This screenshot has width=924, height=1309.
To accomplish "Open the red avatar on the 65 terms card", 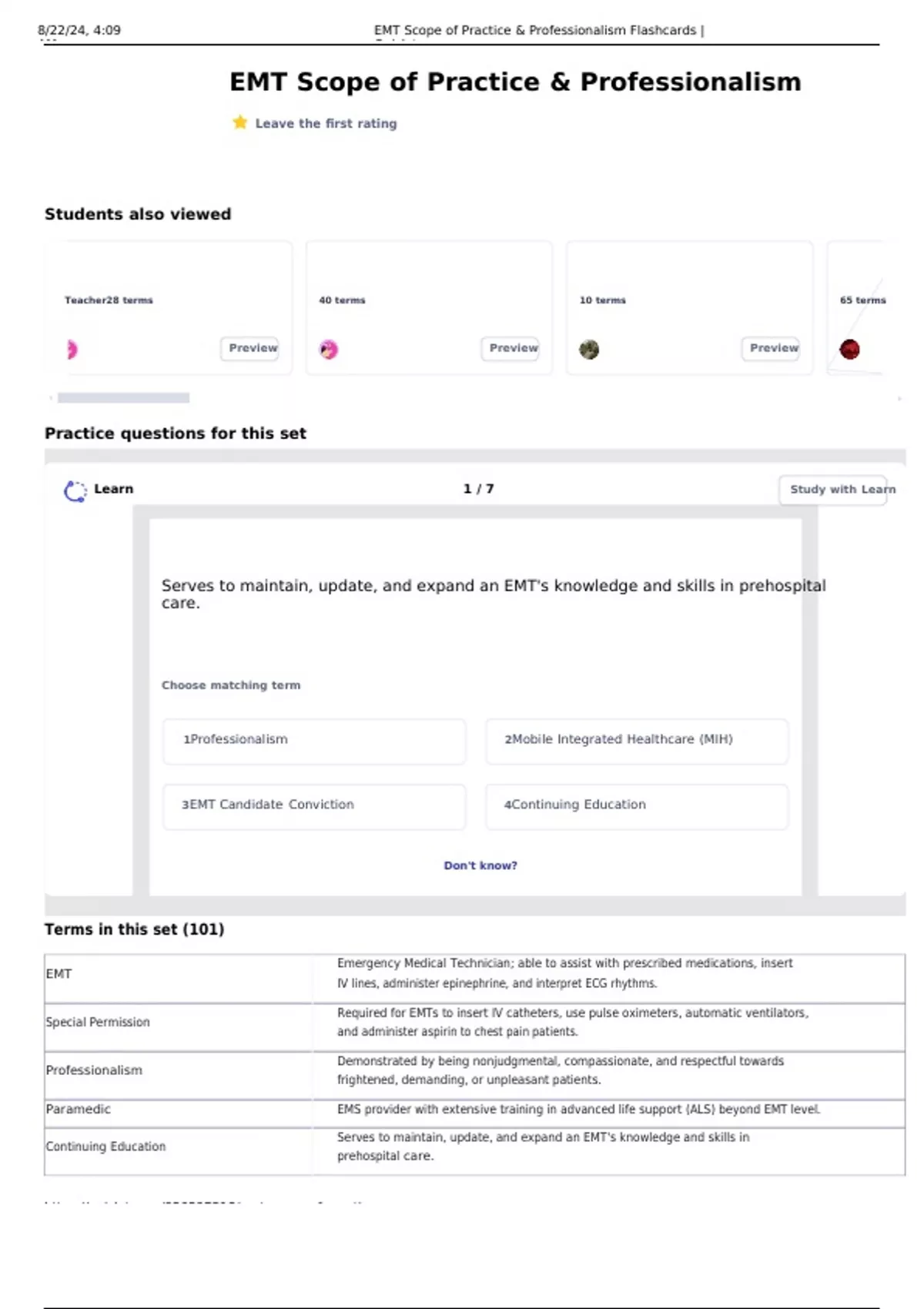I will (x=849, y=350).
